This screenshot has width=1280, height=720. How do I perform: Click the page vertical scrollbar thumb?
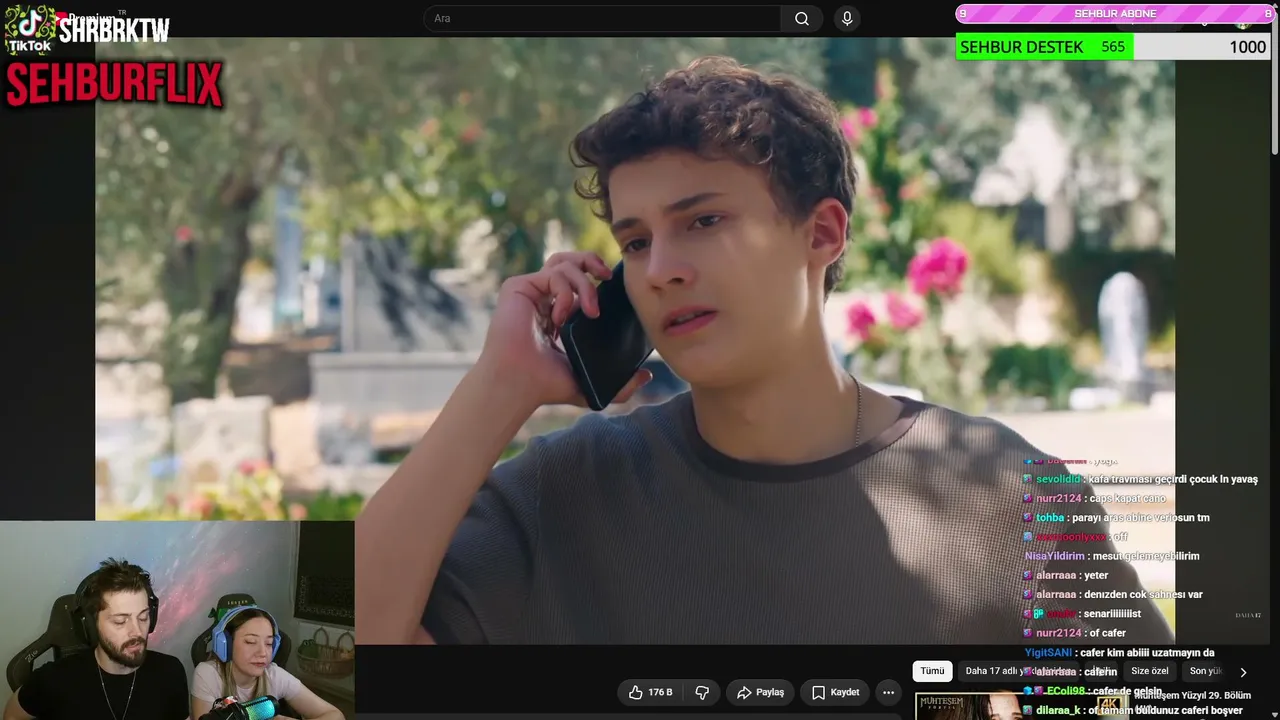point(1274,82)
